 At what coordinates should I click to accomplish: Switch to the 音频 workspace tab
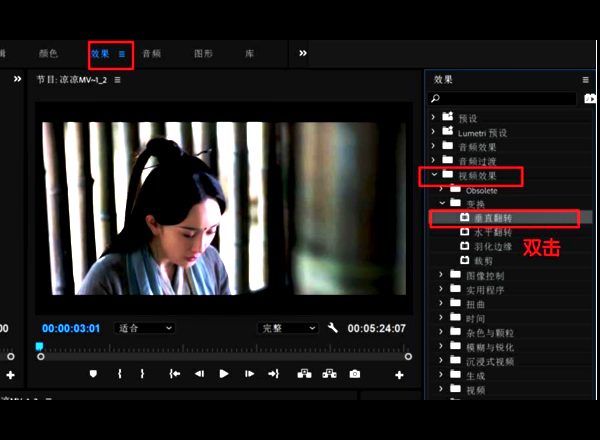[x=152, y=54]
